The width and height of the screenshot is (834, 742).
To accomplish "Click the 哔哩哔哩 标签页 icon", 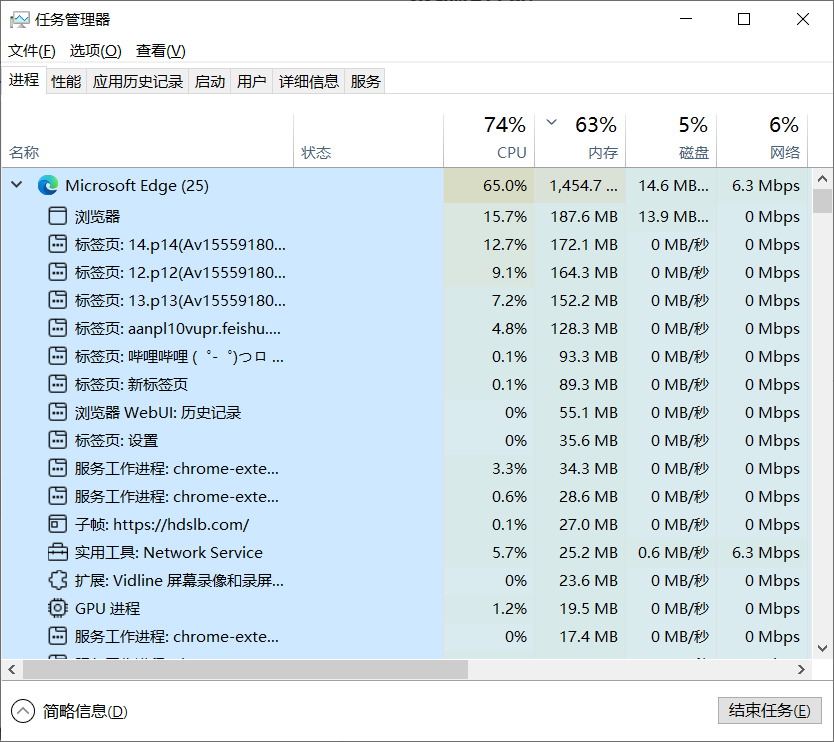I will click(x=56, y=356).
